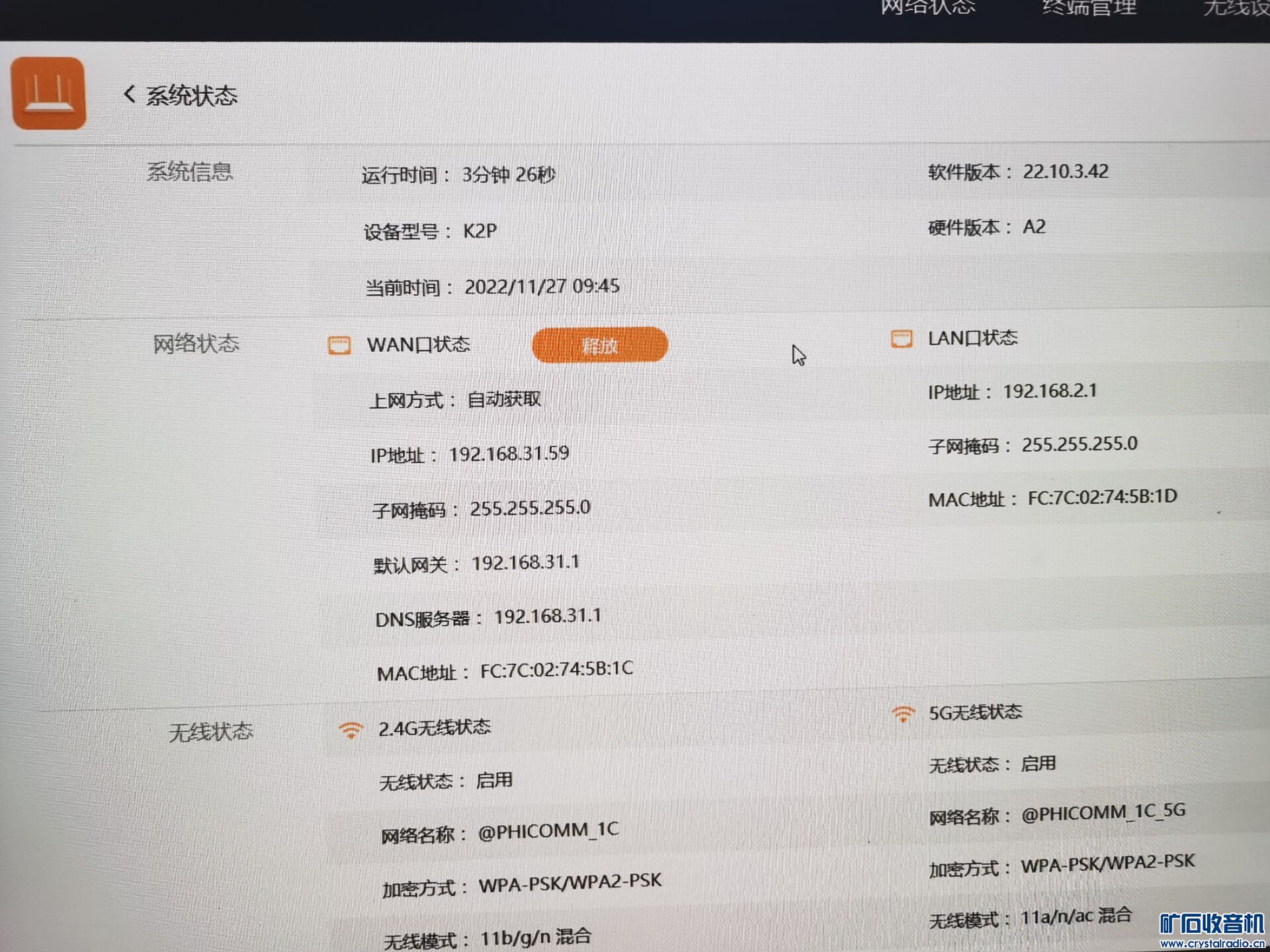1270x952 pixels.
Task: Select WAN subnet mask 255.255.255.0
Action: (x=530, y=508)
